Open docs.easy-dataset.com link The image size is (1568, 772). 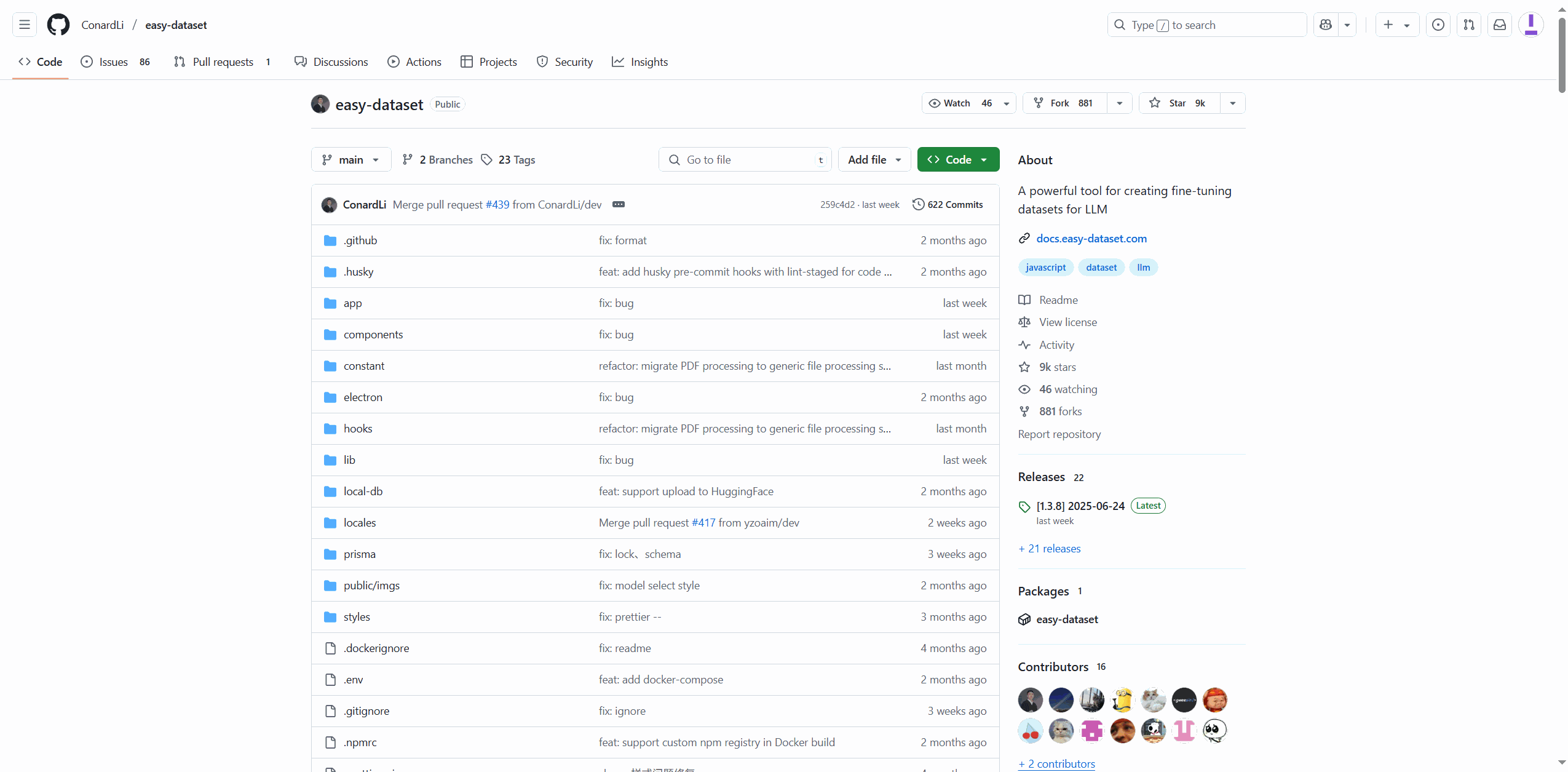pyautogui.click(x=1091, y=239)
